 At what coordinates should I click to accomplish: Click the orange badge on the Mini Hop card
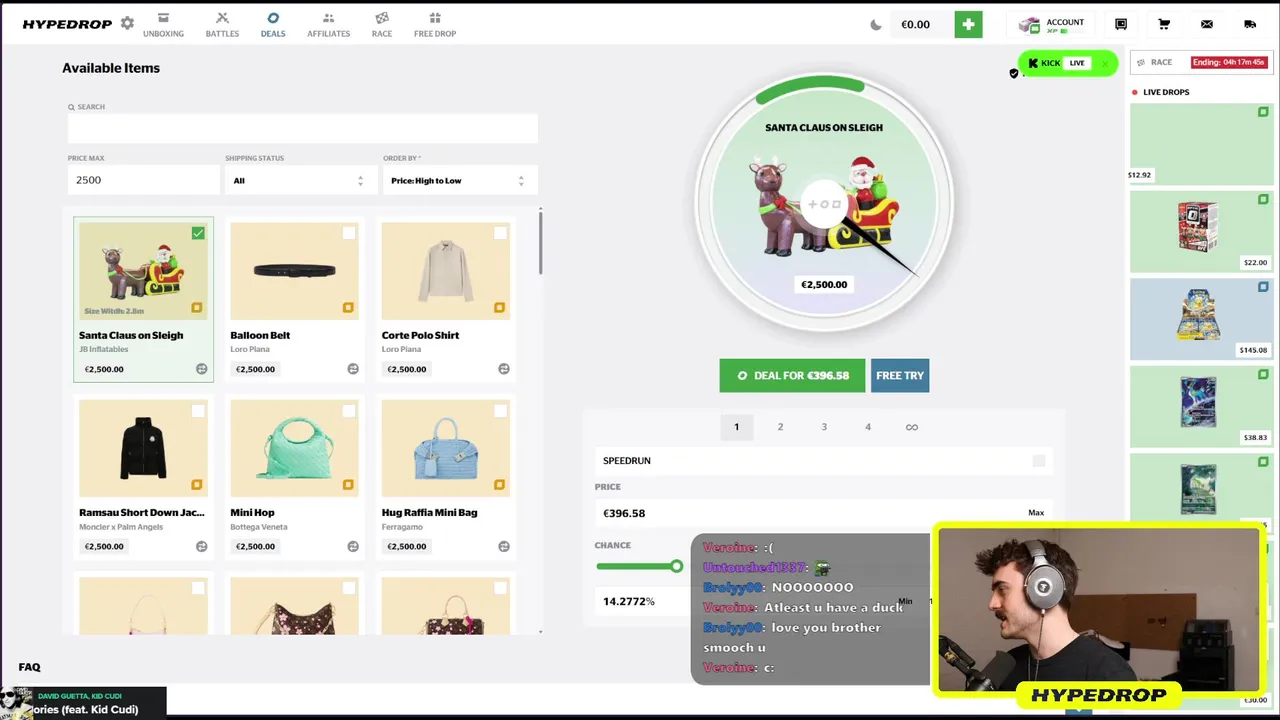tap(348, 485)
